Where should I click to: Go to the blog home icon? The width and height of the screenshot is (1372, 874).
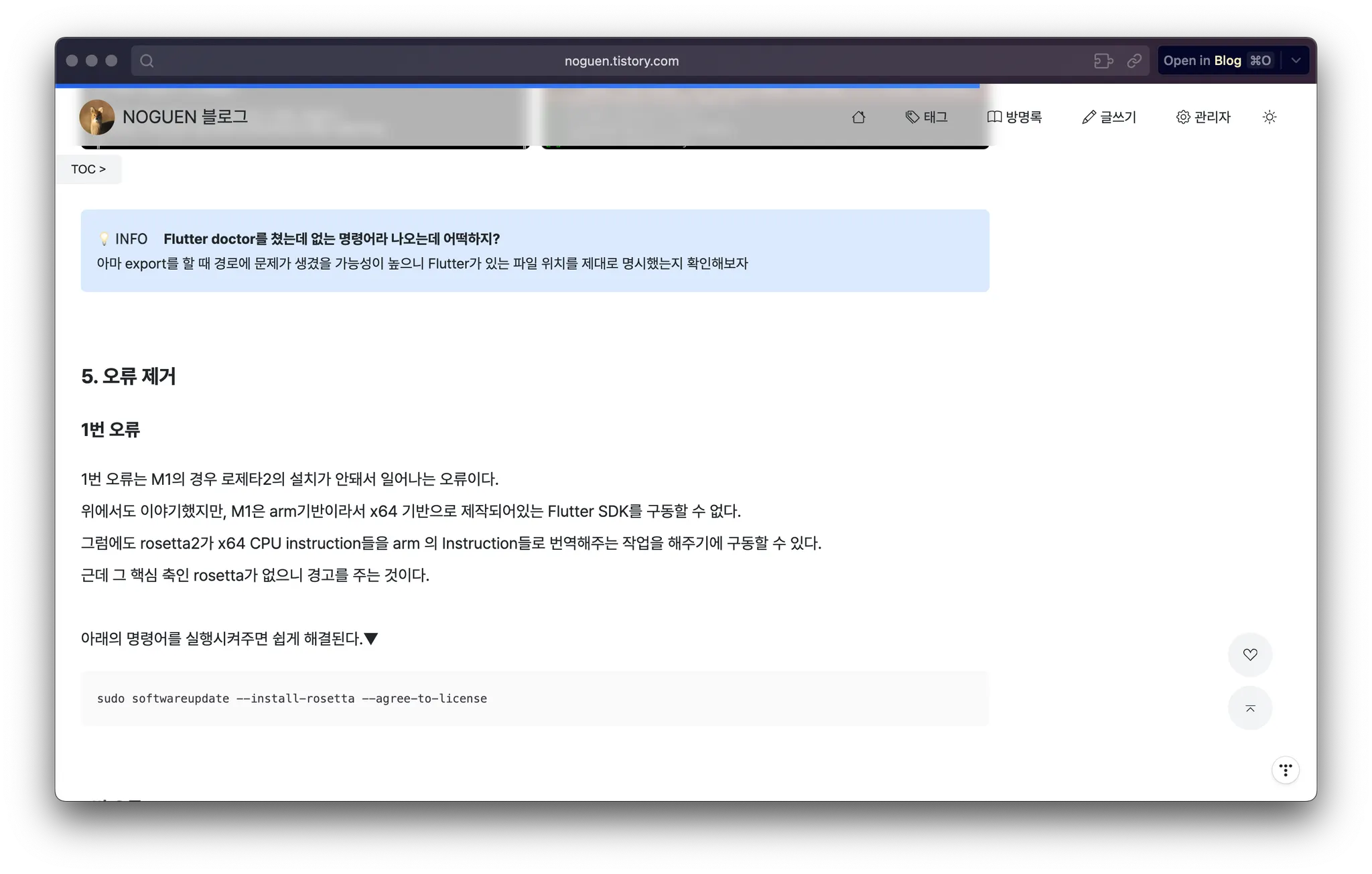coord(858,117)
